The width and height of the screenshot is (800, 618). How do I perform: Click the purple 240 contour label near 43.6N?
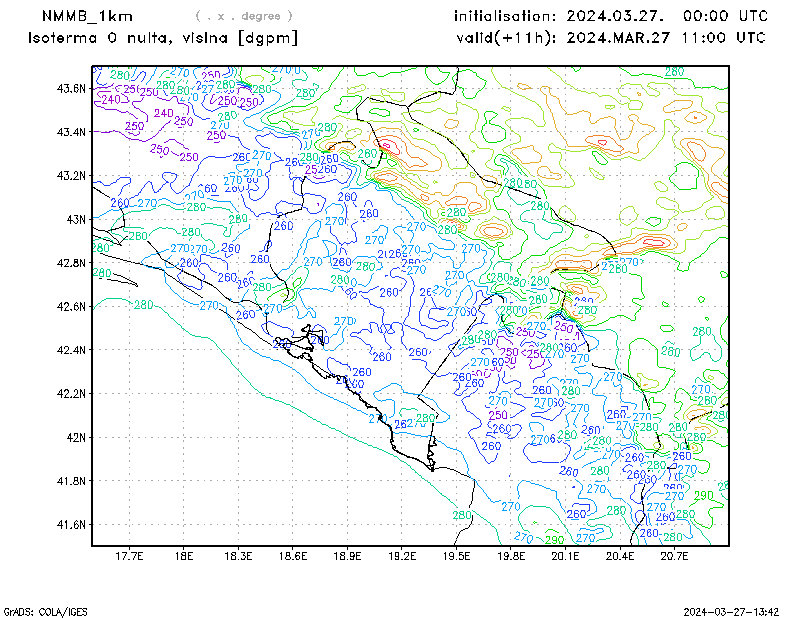click(111, 100)
